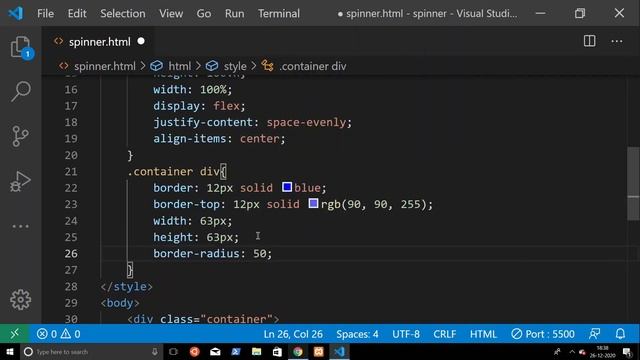
Task: Open remote window indicator in status bar
Action: 14,334
